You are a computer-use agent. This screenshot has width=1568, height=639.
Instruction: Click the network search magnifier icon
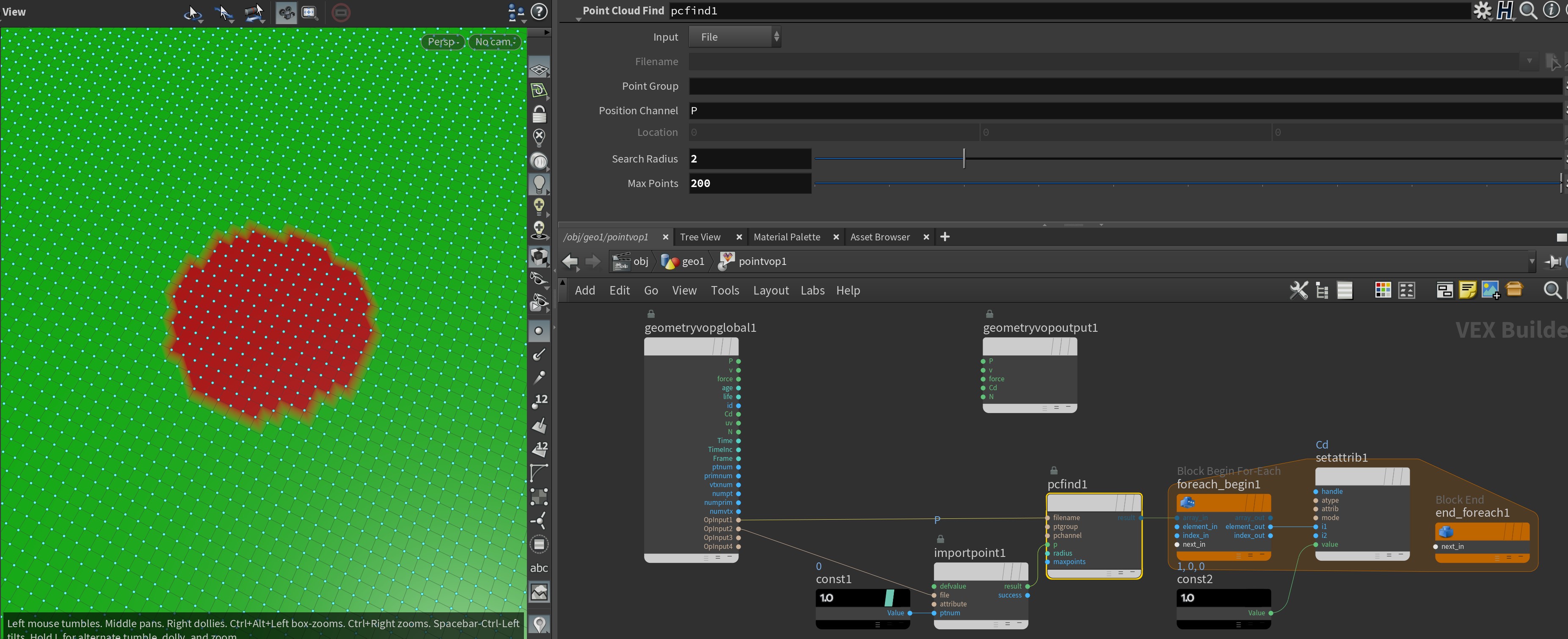click(x=1551, y=290)
